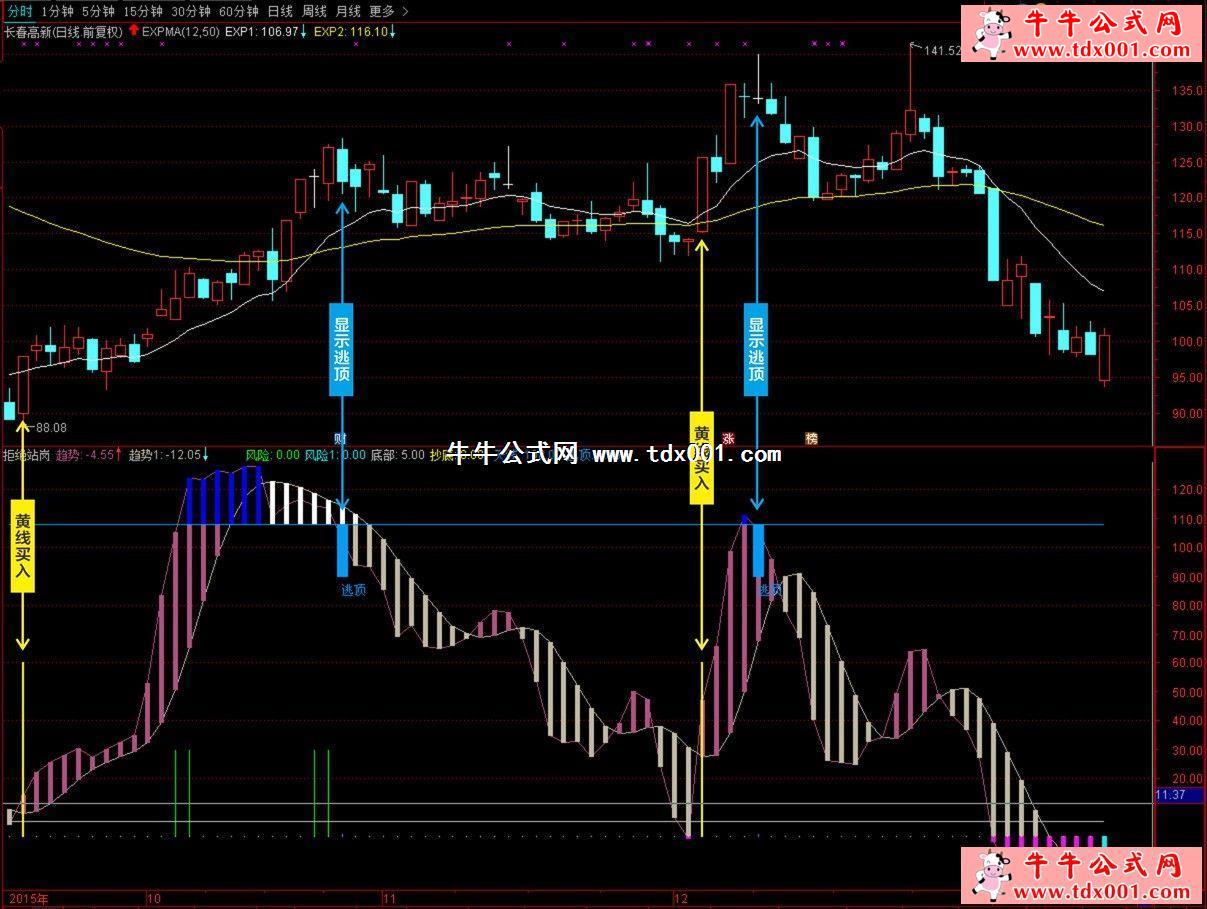Click the down arrow after EXP1 value
This screenshot has width=1207, height=909.
[x=304, y=32]
